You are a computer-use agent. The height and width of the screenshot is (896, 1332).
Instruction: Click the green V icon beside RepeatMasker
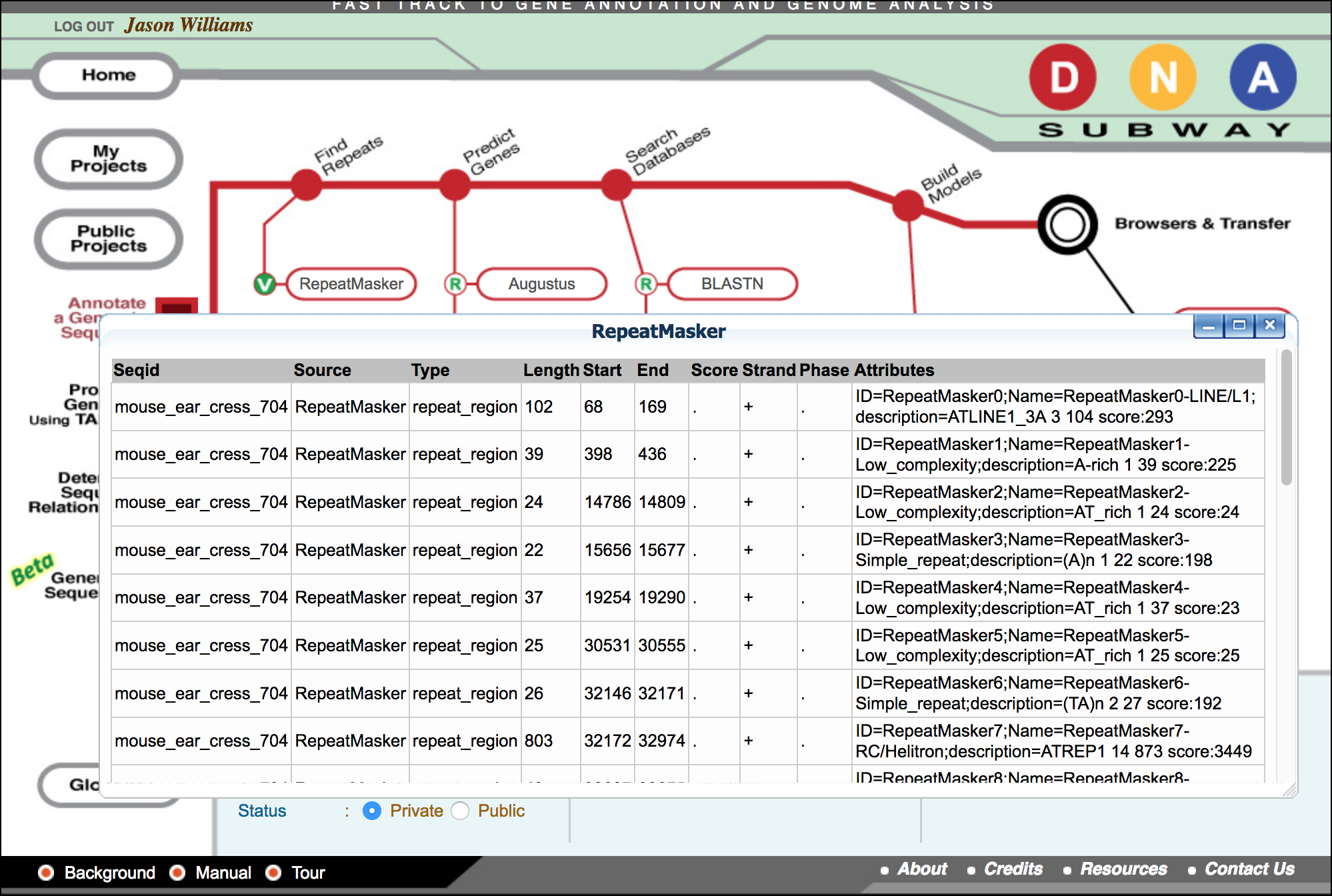click(265, 284)
